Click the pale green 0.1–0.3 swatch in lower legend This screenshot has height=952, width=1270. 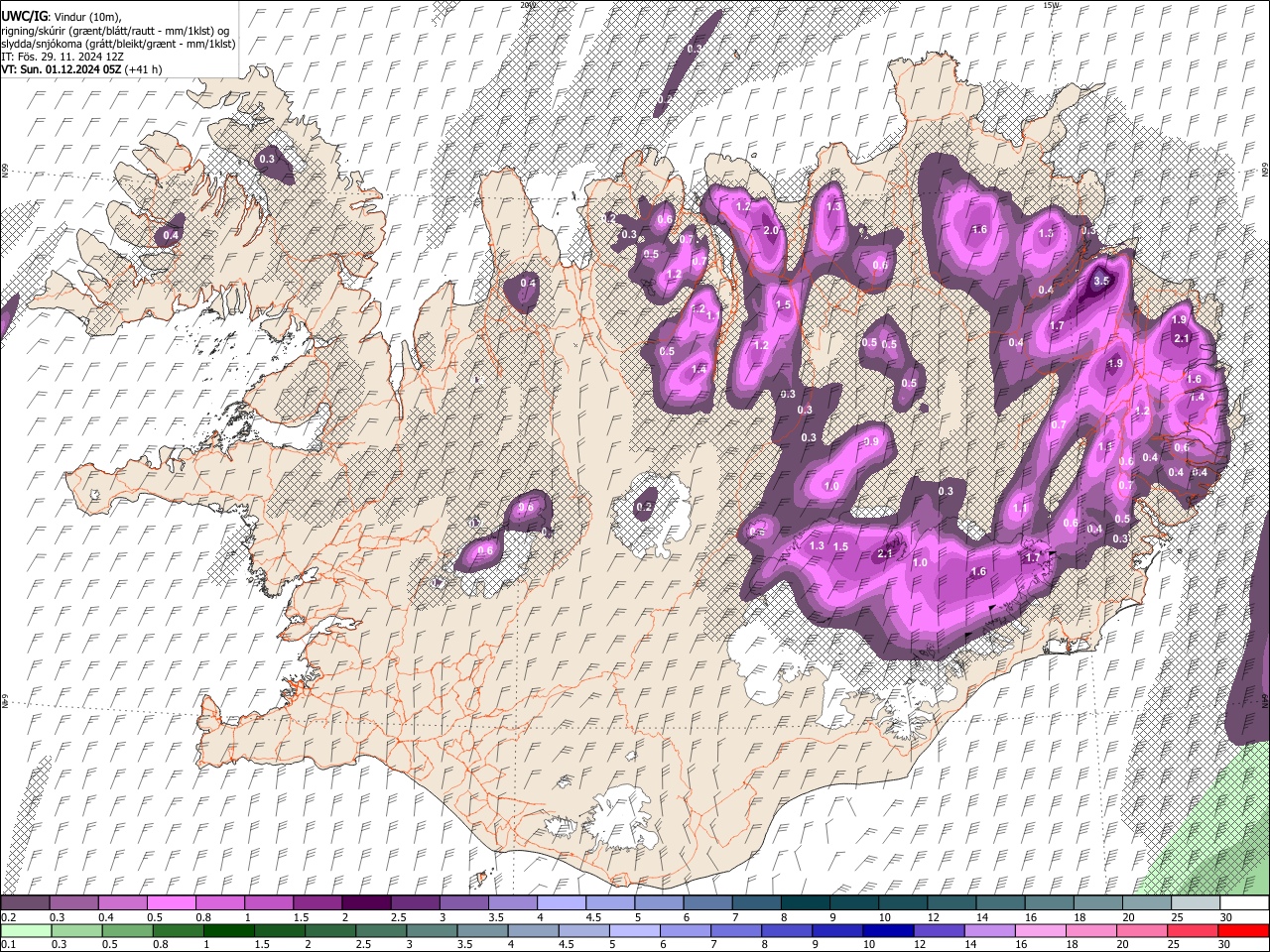tap(26, 930)
